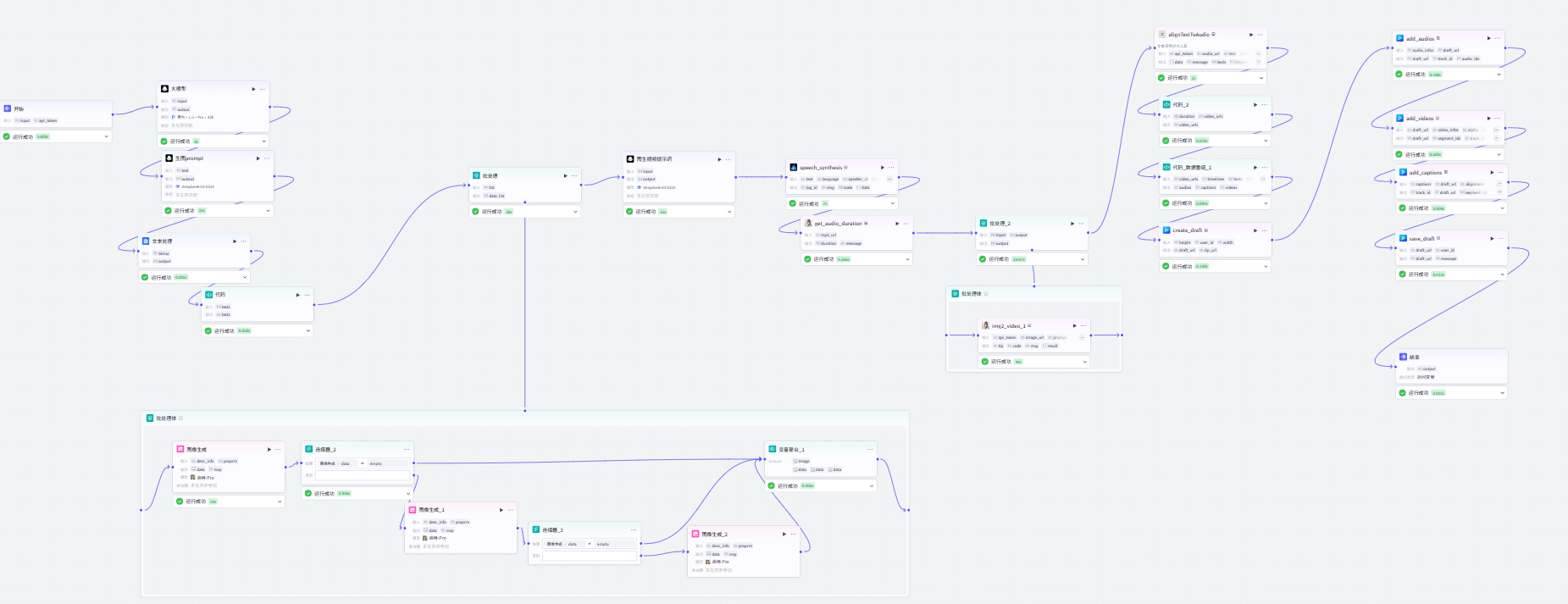Viewport: 1568px width, 604px height.
Task: Click the 批处理体 info icon in bottom container
Action: click(180, 418)
